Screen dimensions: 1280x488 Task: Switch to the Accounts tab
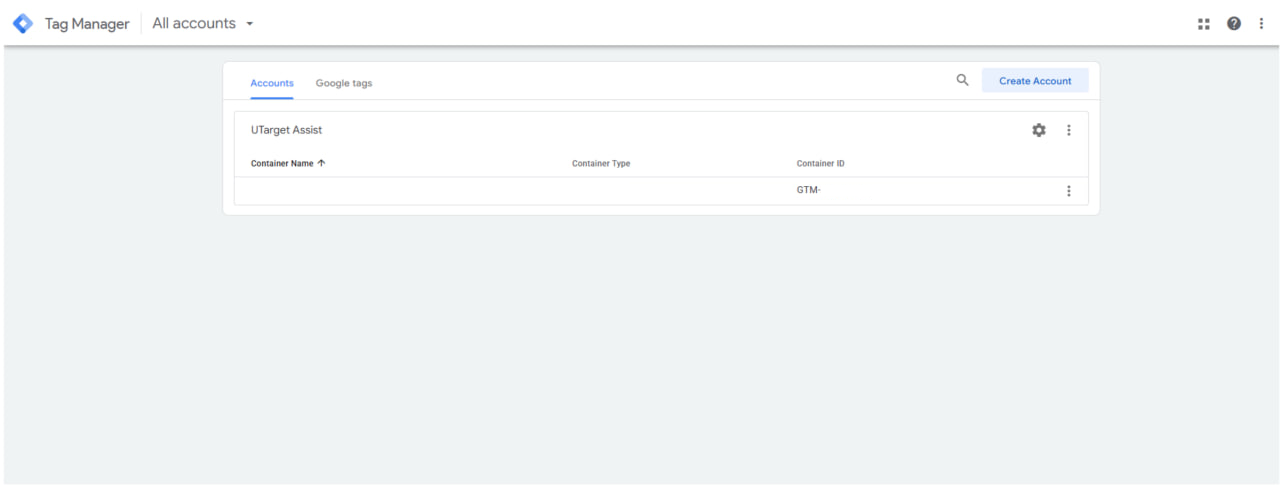coord(272,83)
